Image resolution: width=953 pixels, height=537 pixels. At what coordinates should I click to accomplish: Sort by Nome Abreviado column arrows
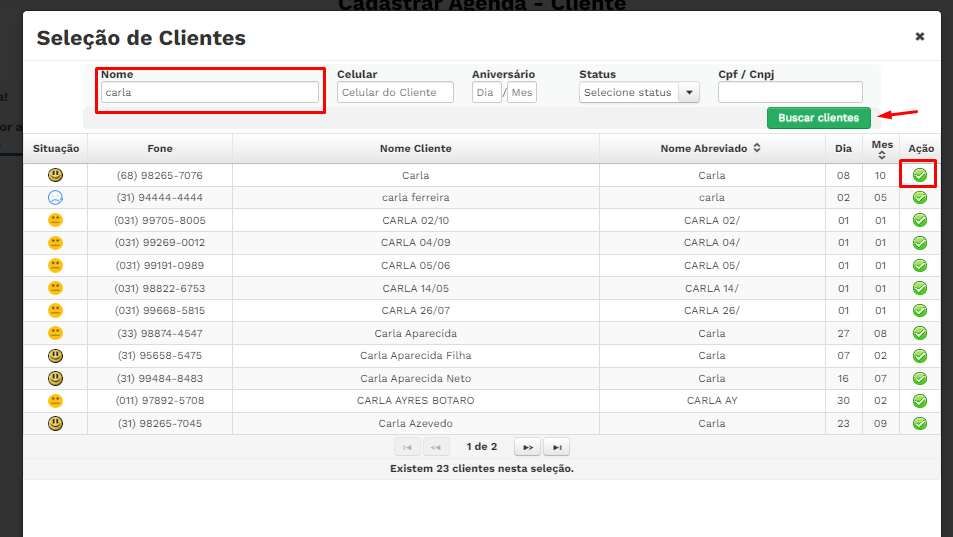click(757, 148)
